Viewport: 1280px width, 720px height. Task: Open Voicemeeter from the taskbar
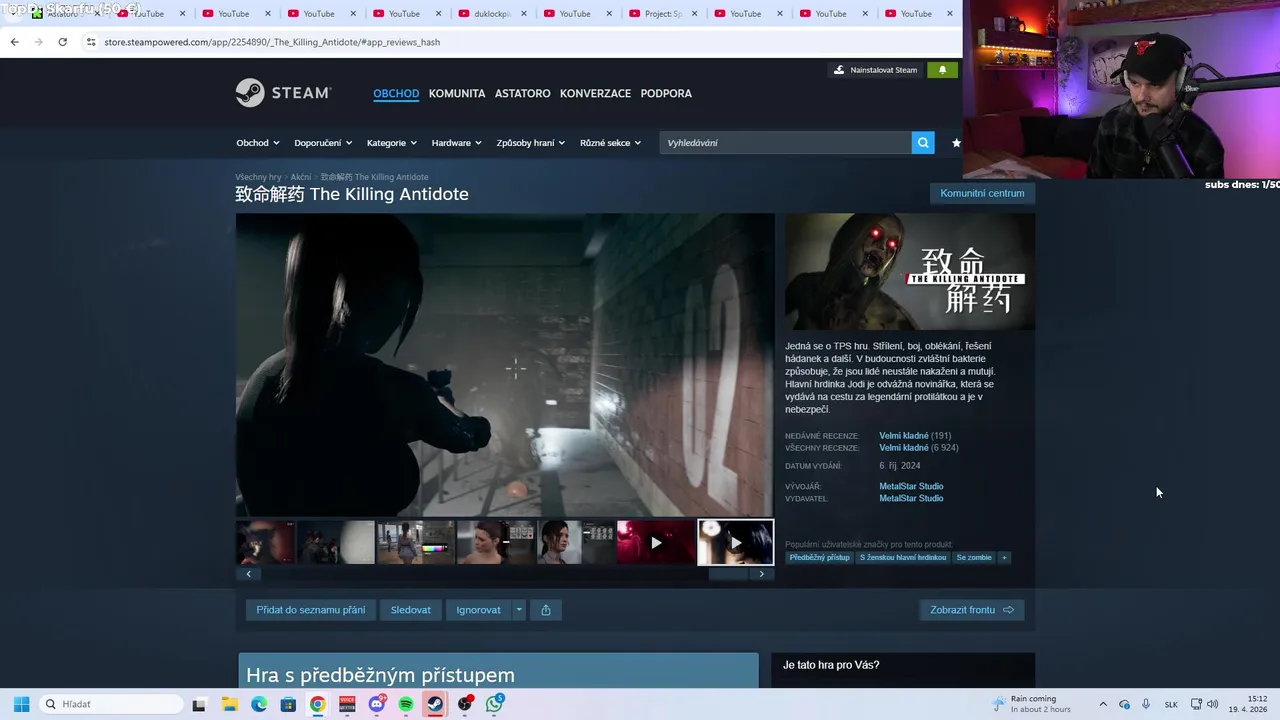click(347, 704)
